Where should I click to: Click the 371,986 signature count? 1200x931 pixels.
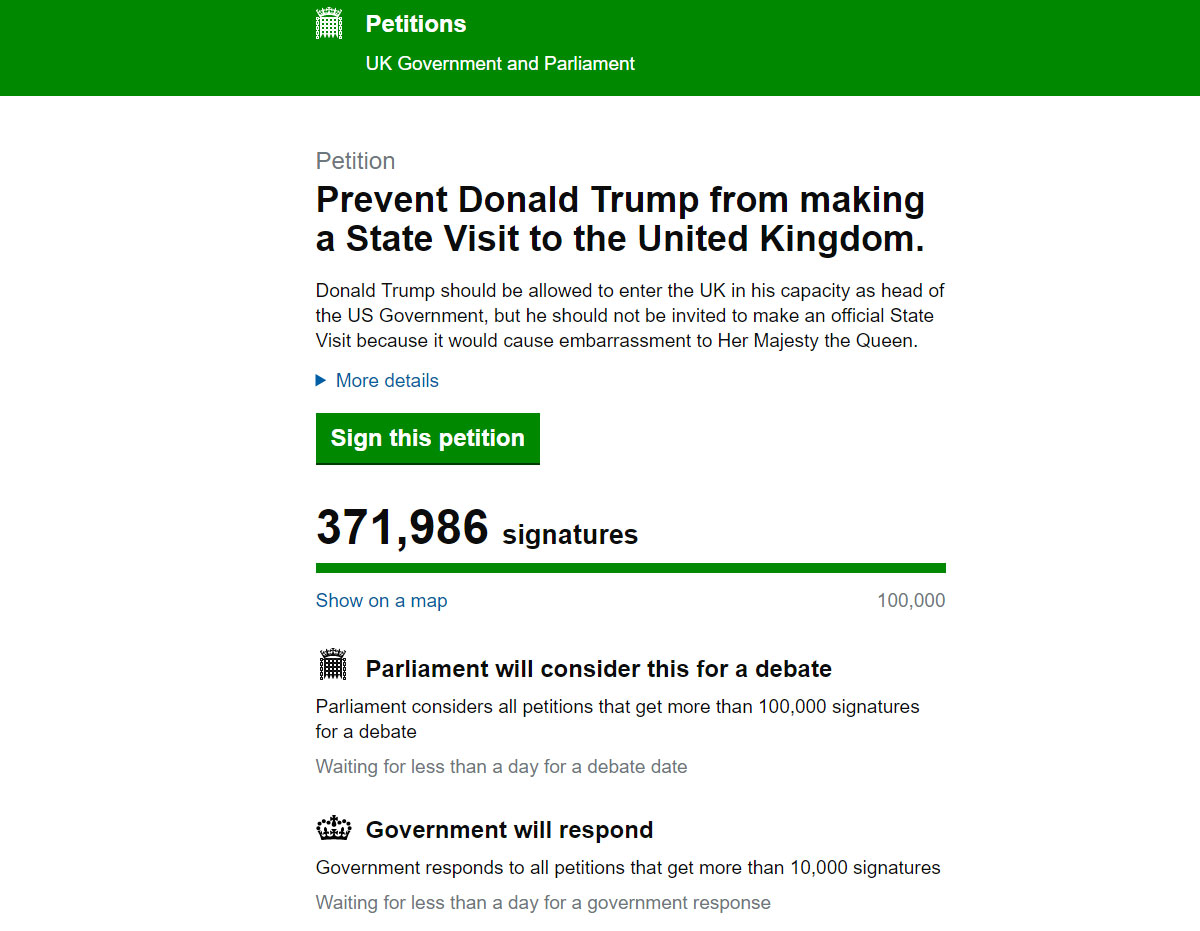(402, 527)
